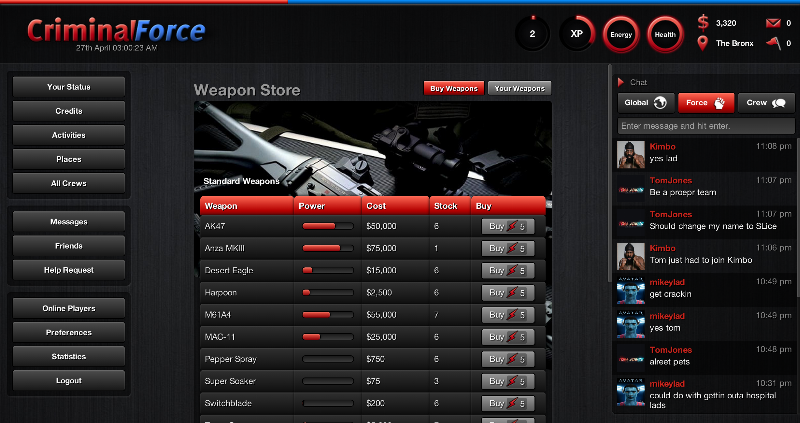Click the dollar sign money icon
This screenshot has height=423, width=800.
click(x=703, y=23)
